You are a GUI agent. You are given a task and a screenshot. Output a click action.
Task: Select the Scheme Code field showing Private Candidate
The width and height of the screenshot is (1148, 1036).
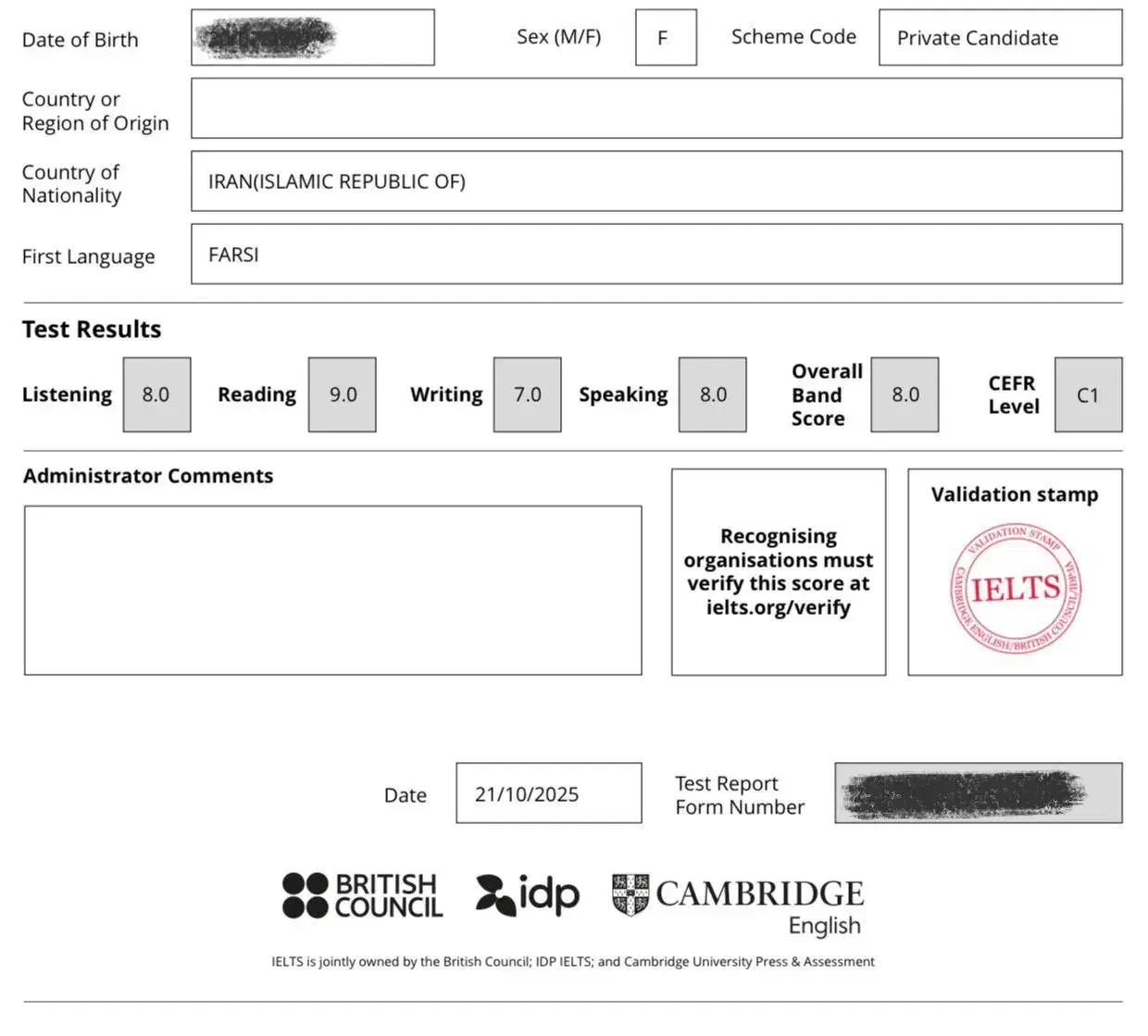tap(1000, 38)
